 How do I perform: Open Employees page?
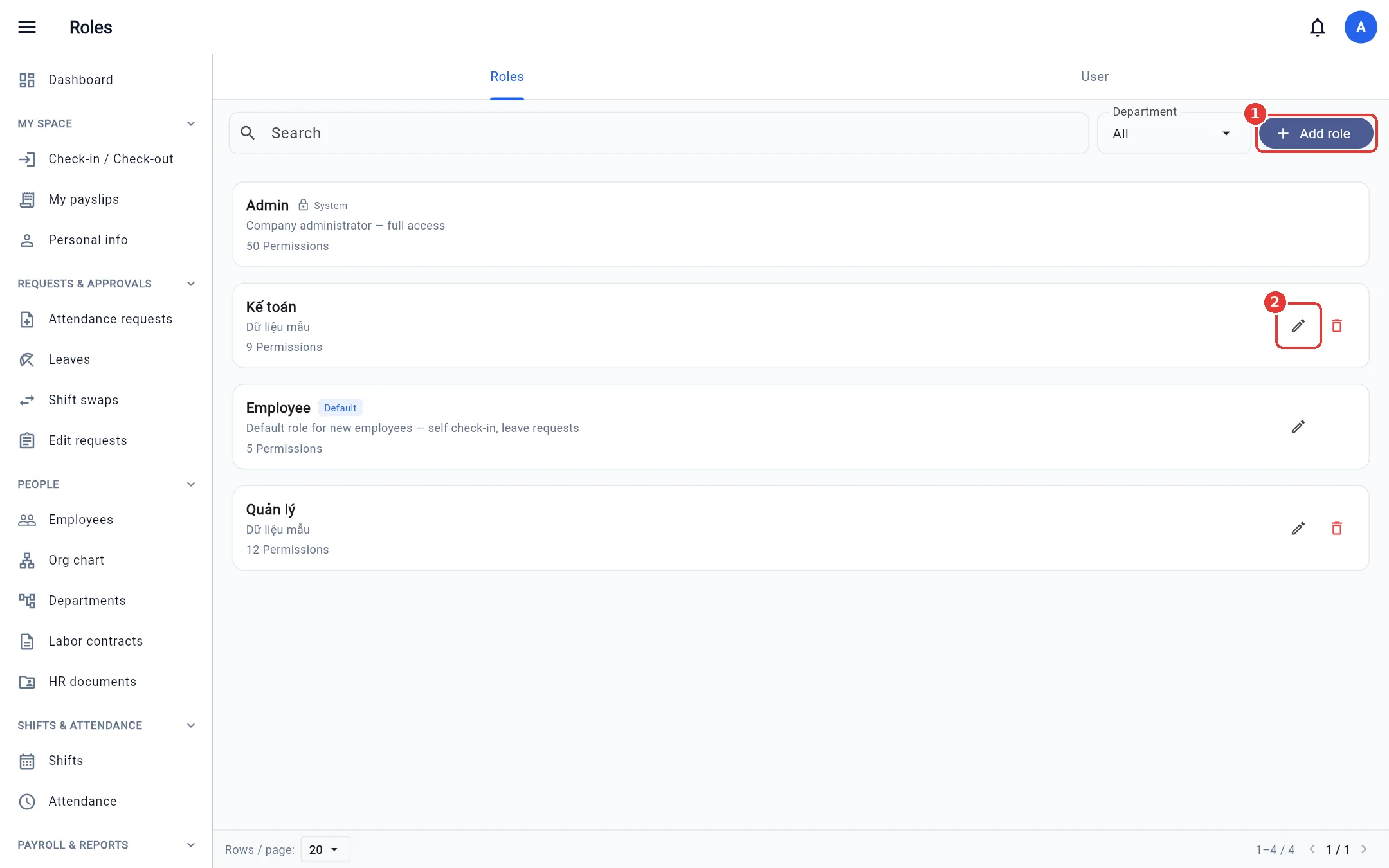[106, 520]
